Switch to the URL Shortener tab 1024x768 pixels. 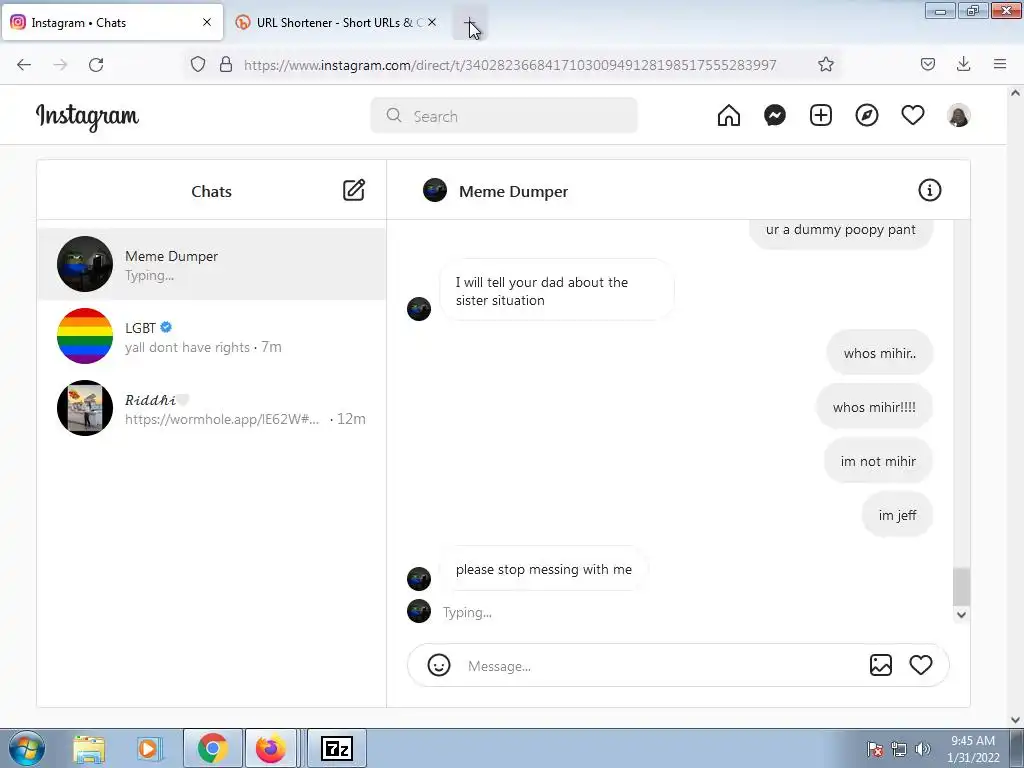tap(336, 22)
